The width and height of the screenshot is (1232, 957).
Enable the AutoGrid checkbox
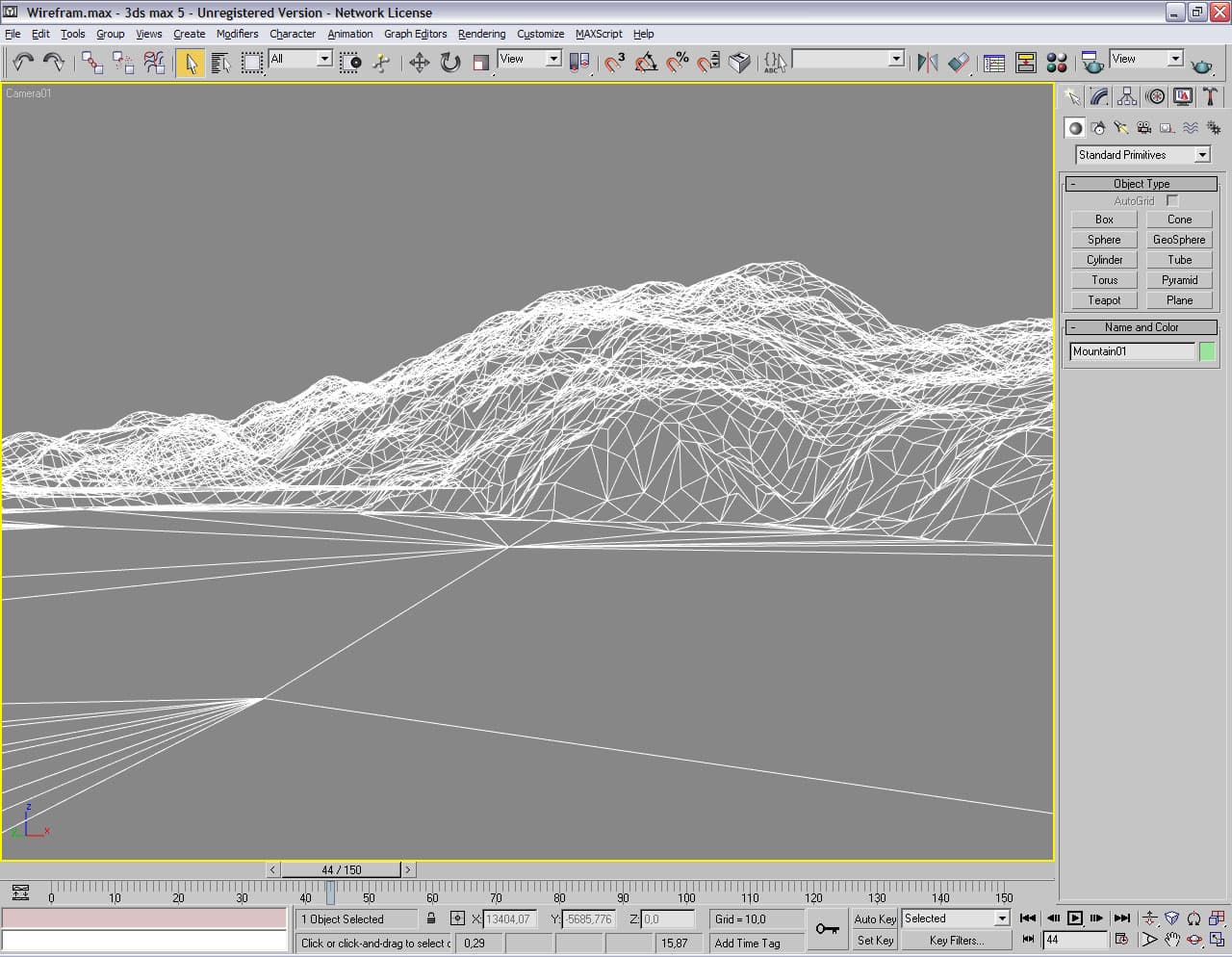click(x=1171, y=200)
